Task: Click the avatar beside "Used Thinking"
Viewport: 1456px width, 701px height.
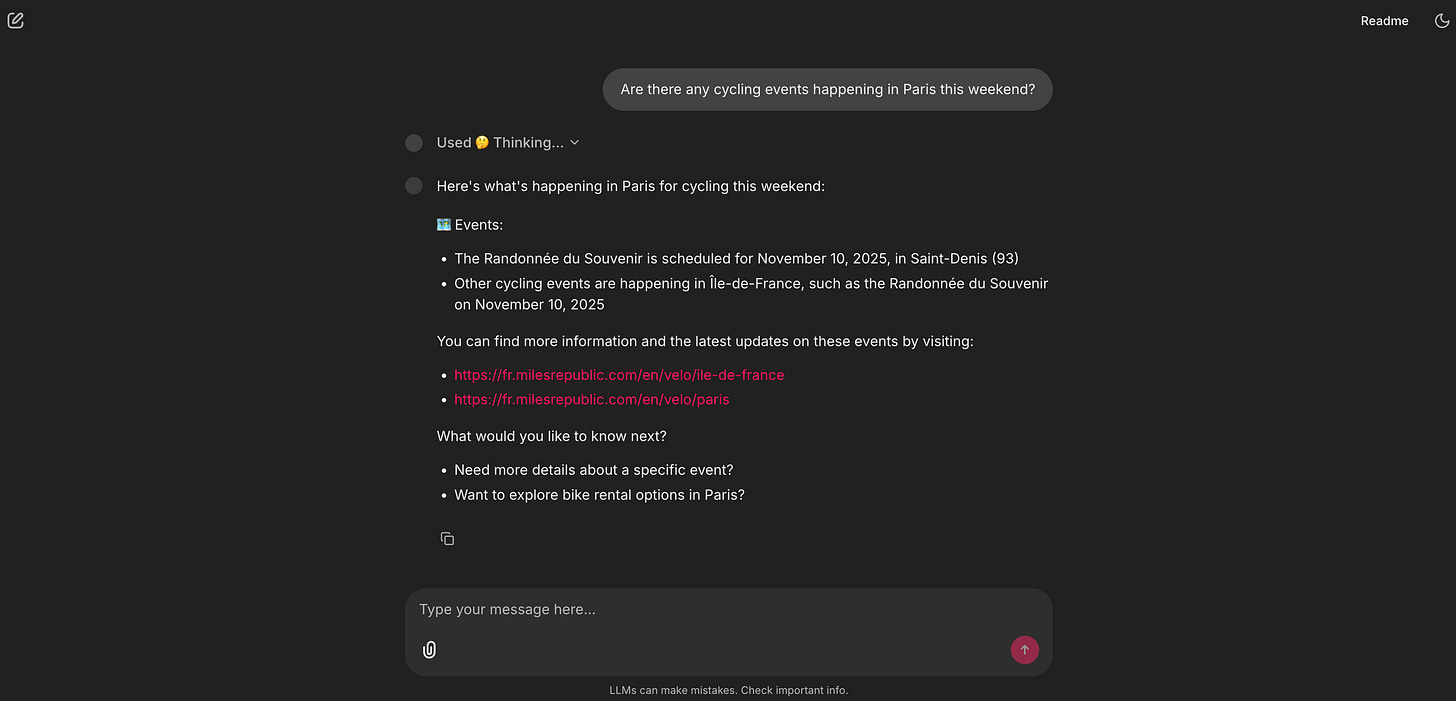Action: 413,142
